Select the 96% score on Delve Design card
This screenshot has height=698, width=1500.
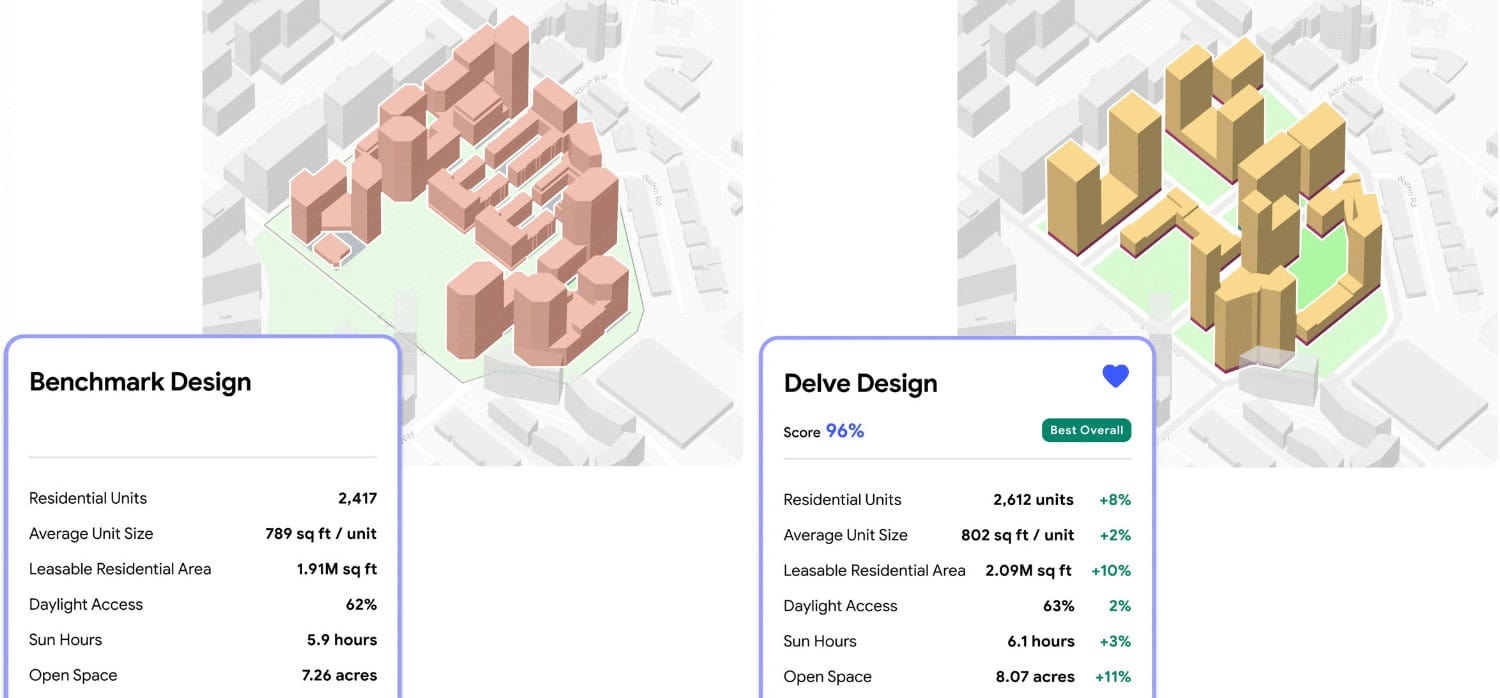844,430
